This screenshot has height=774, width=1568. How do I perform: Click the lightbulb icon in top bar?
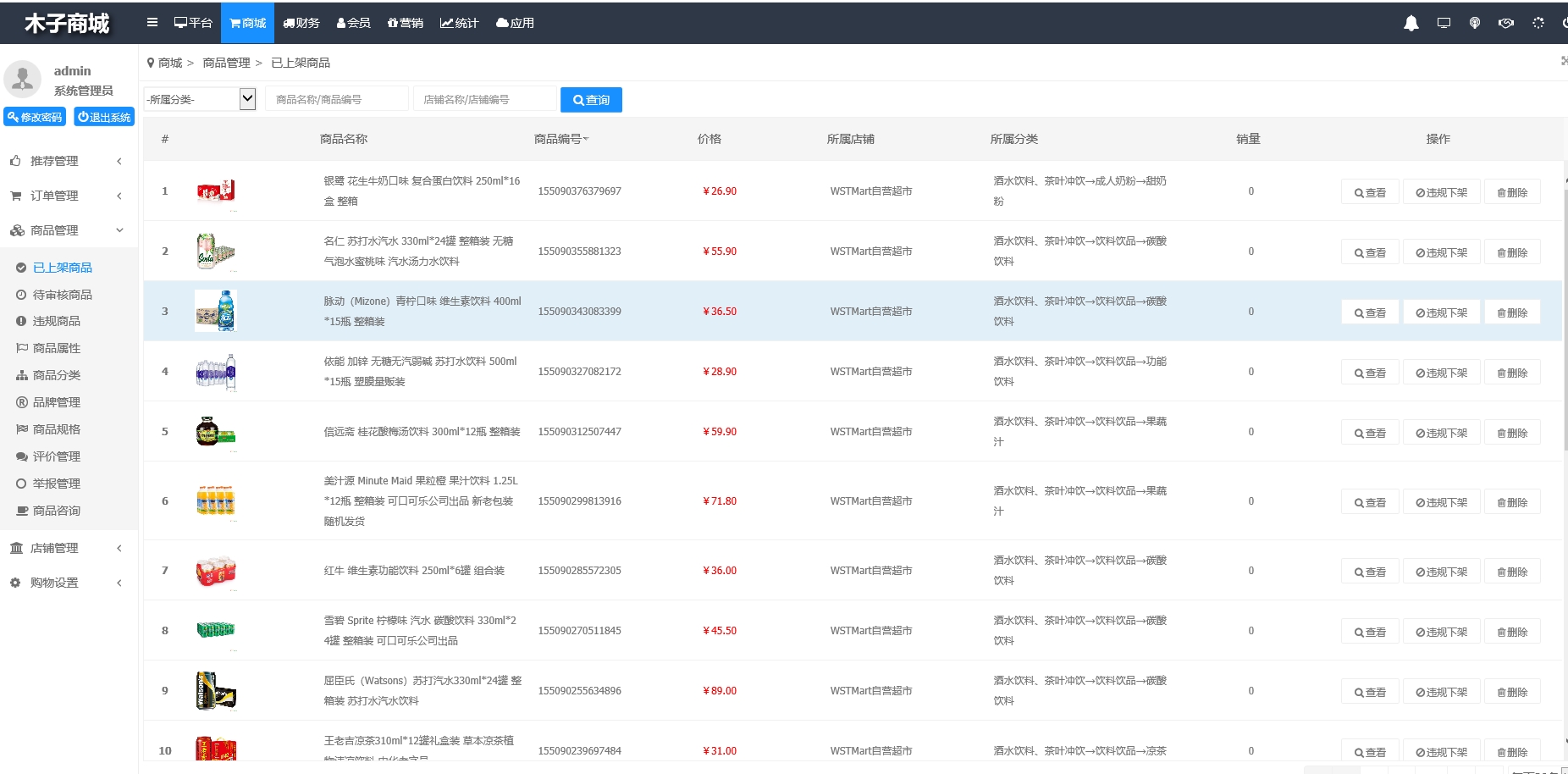(1475, 23)
